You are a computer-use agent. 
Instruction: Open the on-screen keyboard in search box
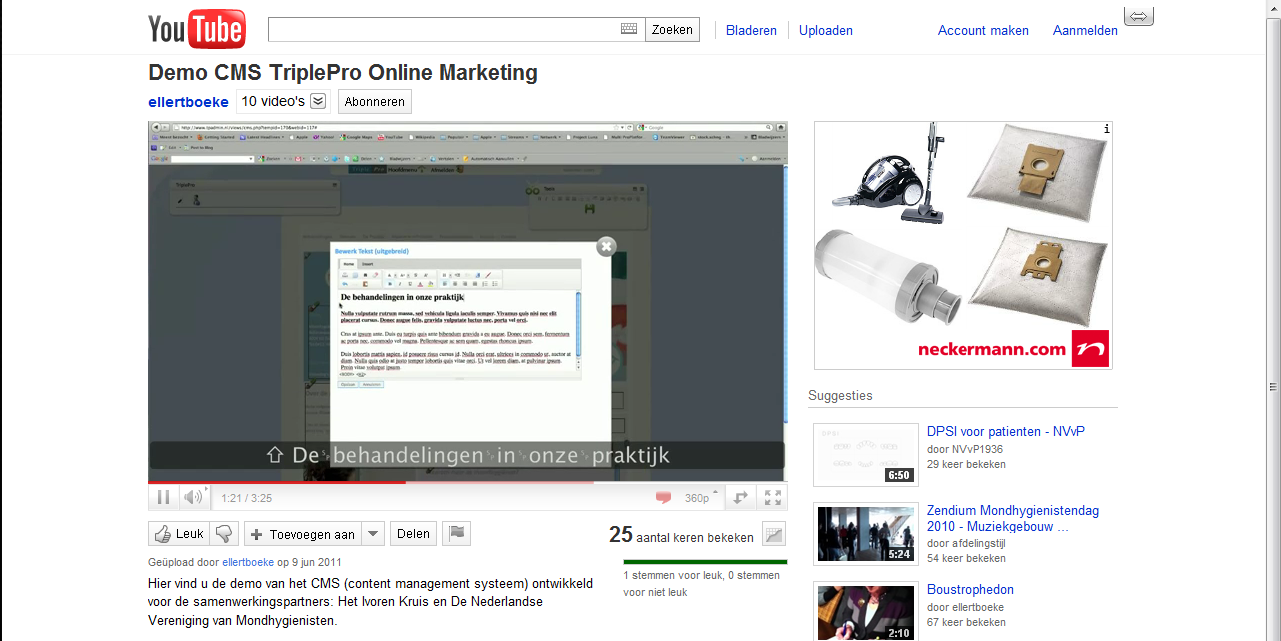coord(629,29)
